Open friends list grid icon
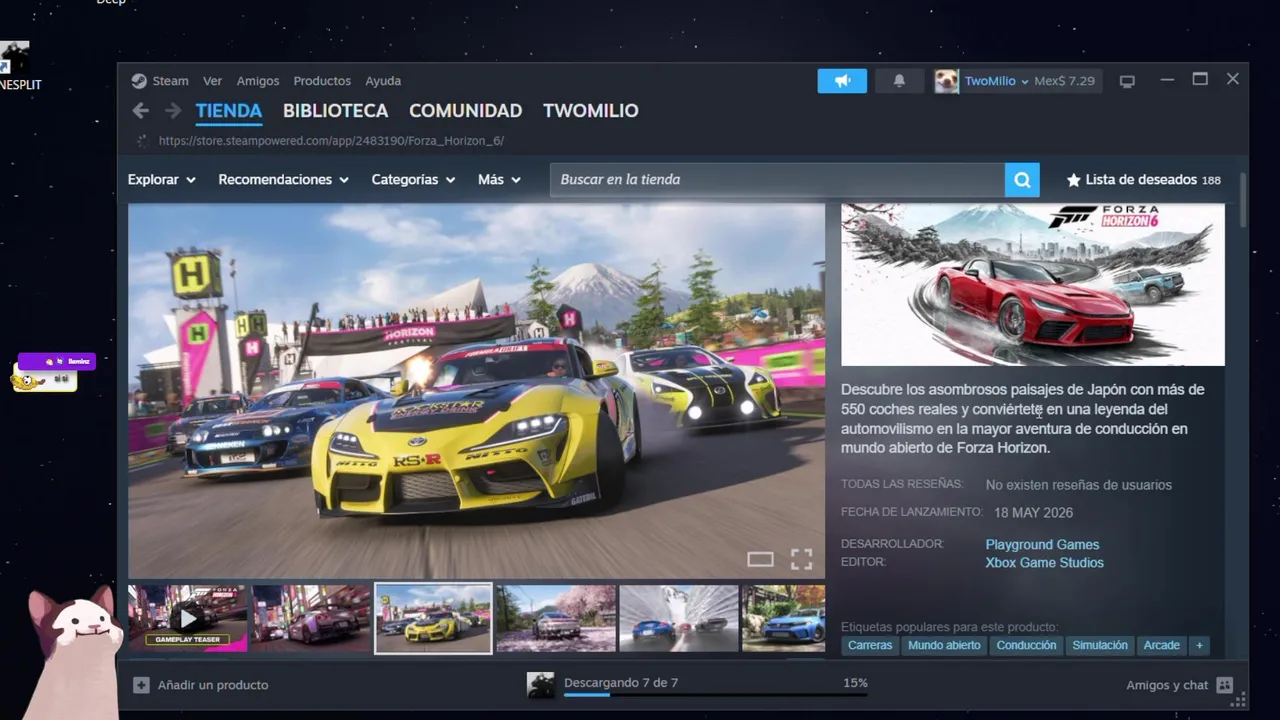This screenshot has height=720, width=1280. 1225,685
